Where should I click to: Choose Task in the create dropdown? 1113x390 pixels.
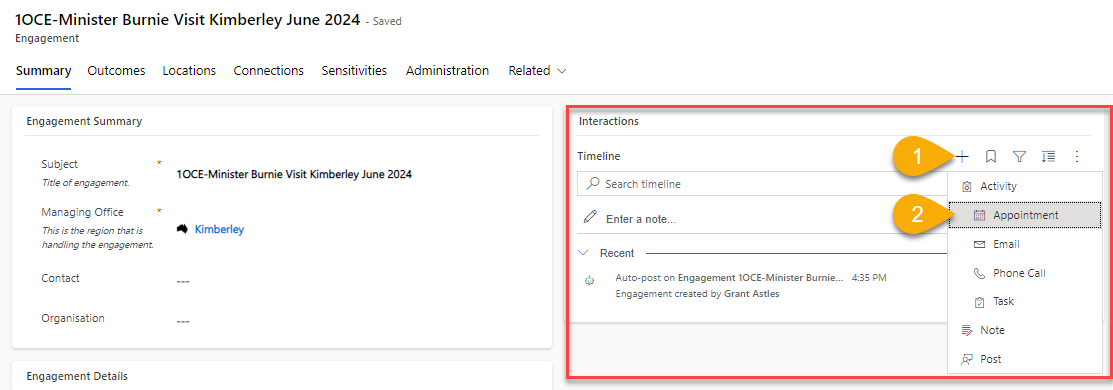click(1025, 301)
